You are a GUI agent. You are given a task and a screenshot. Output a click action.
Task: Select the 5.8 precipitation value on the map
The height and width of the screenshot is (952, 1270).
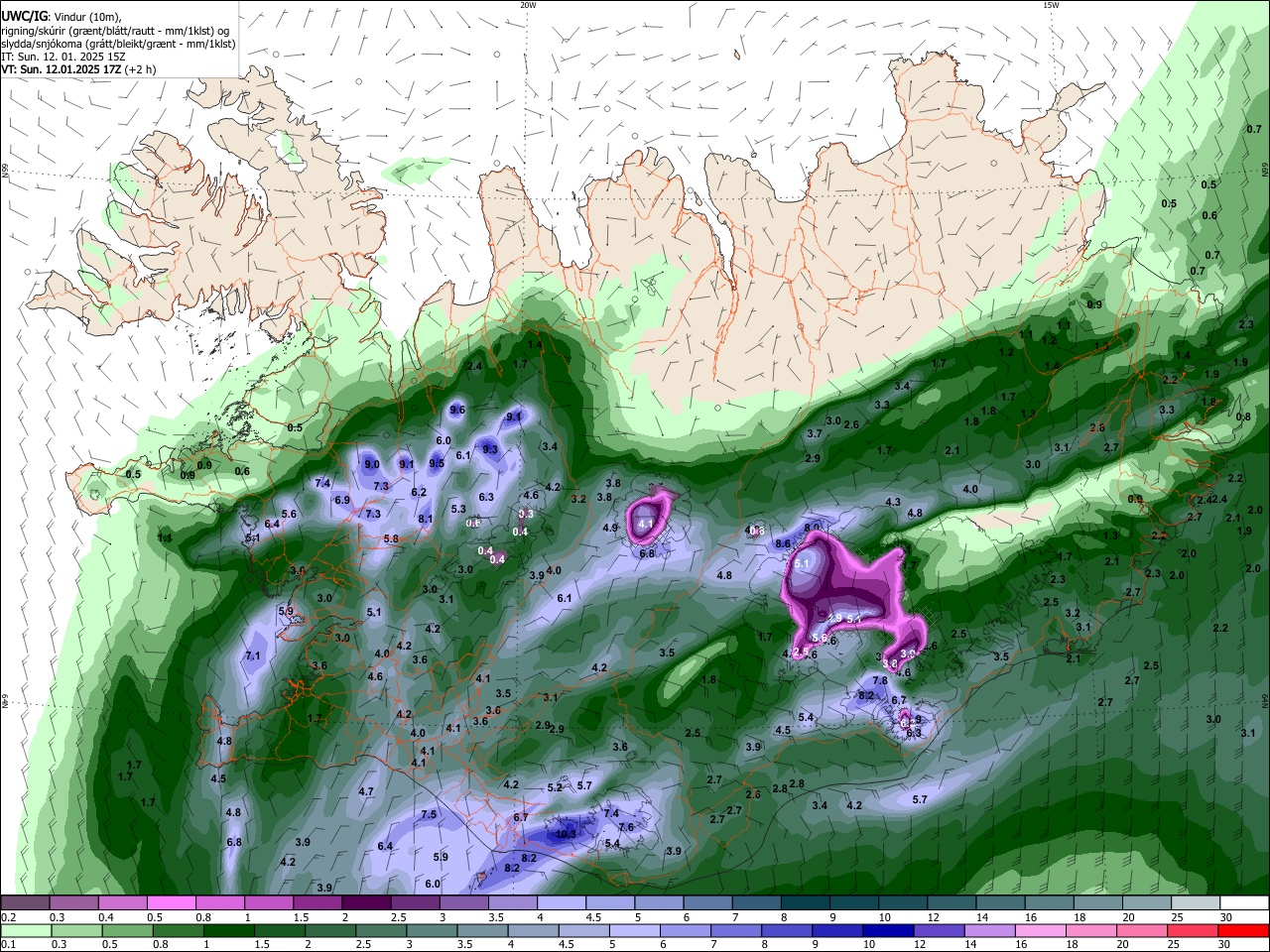[x=391, y=539]
